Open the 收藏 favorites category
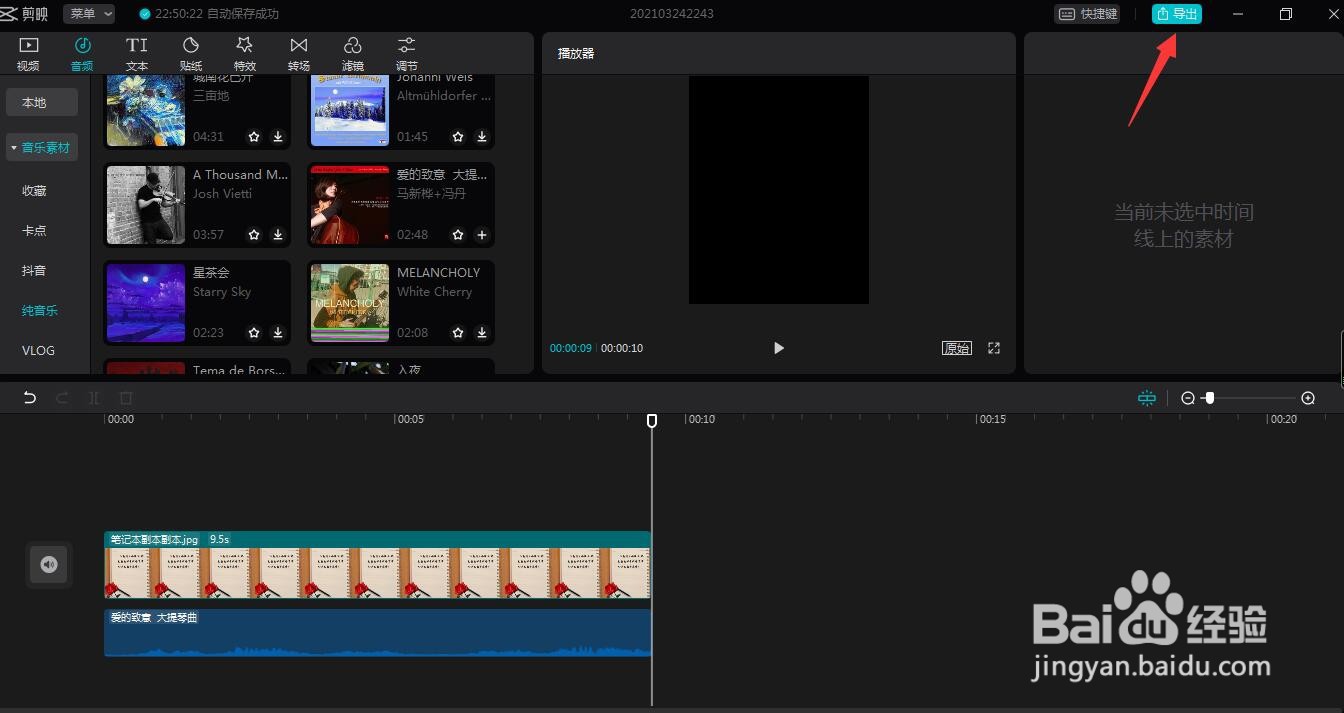The height and width of the screenshot is (713, 1344). [x=35, y=190]
